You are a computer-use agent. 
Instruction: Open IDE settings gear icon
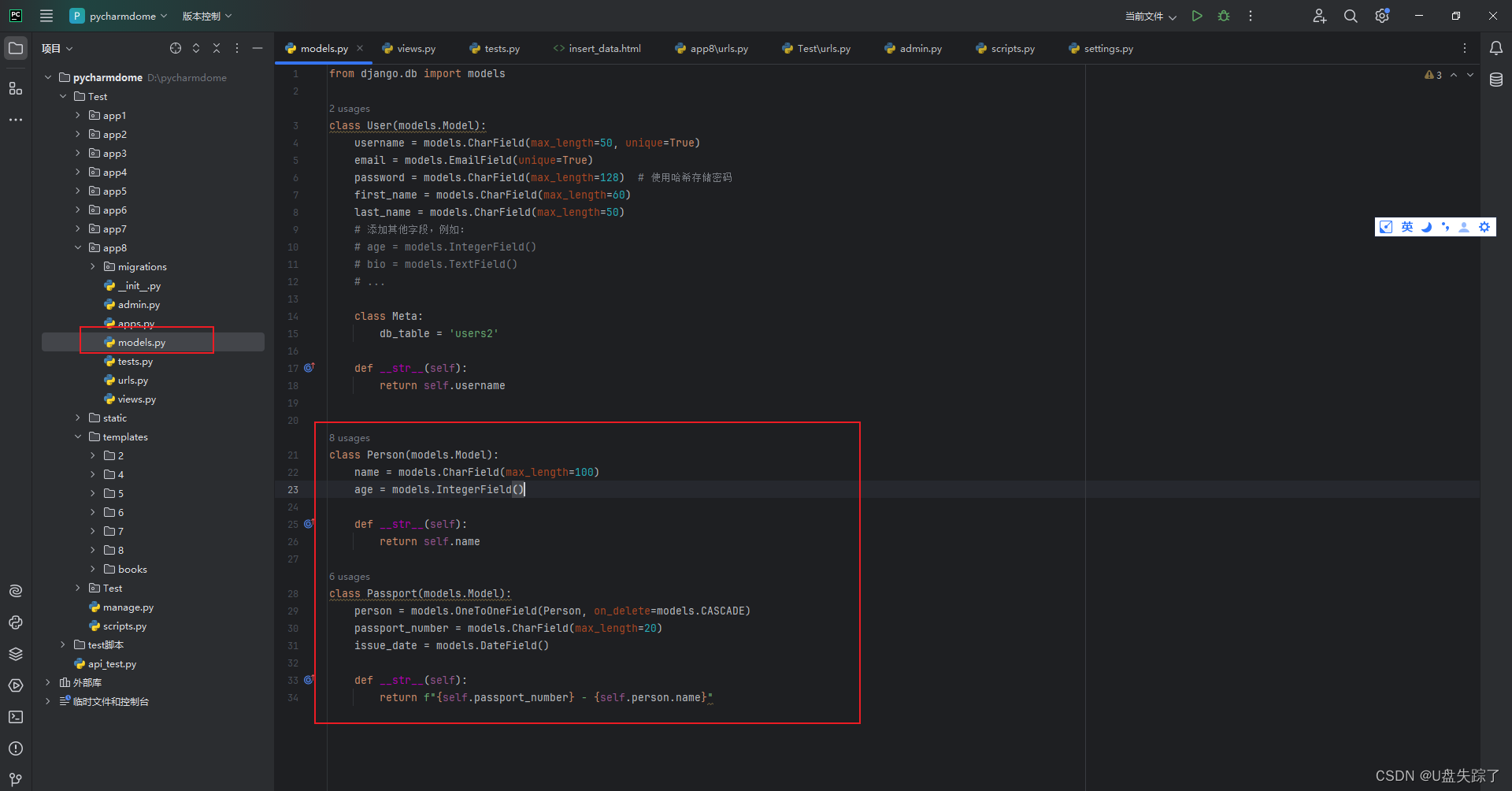coord(1382,16)
